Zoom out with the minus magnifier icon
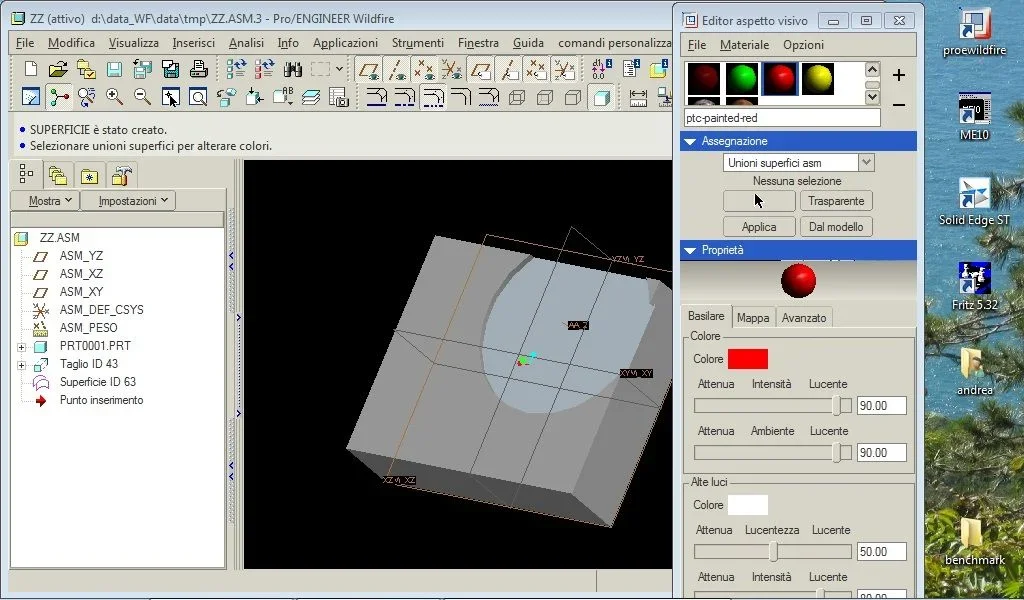Image resolution: width=1024 pixels, height=600 pixels. coord(142,97)
